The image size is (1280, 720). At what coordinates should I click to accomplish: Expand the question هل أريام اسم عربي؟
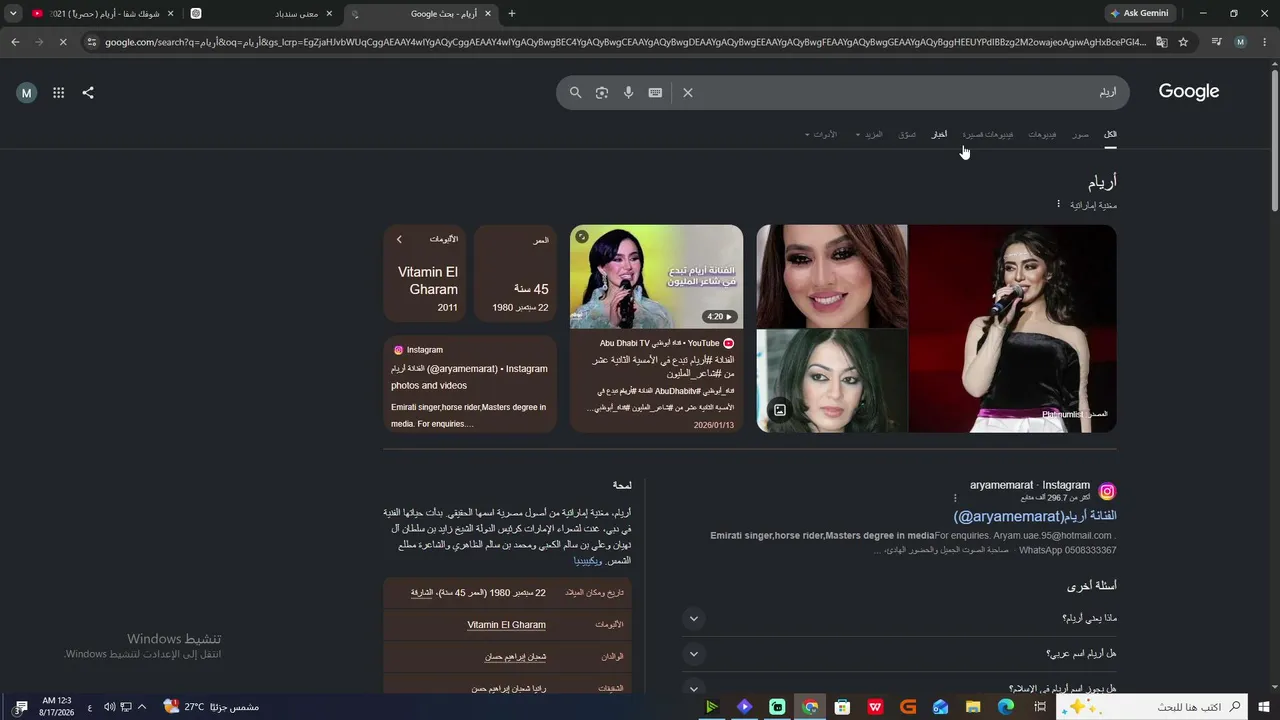pyautogui.click(x=900, y=654)
